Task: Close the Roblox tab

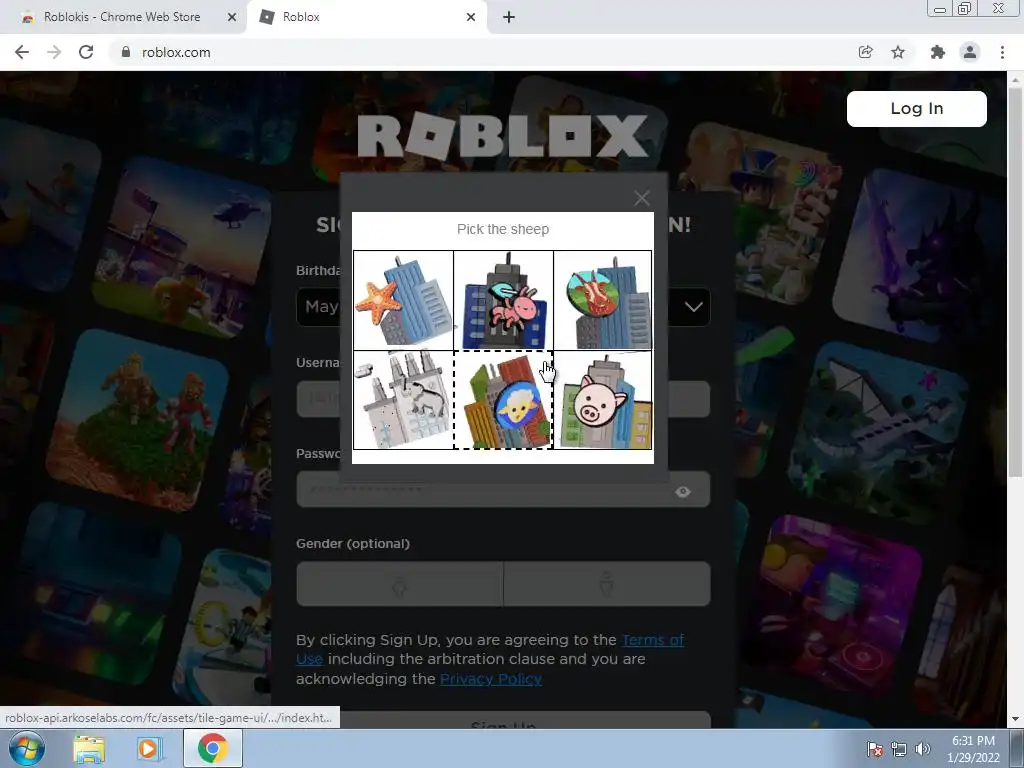Action: coord(471,17)
